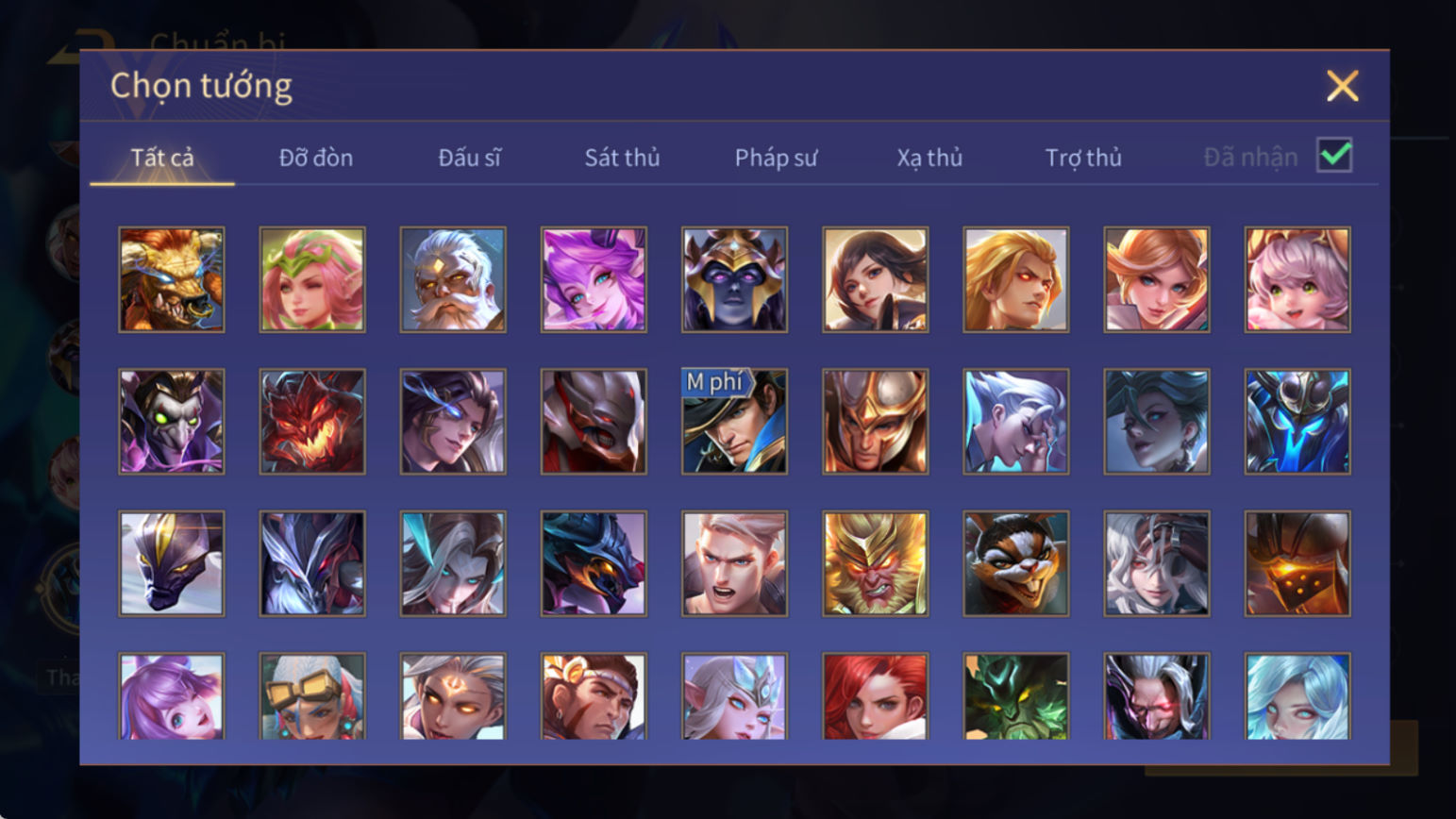This screenshot has height=819, width=1456.
Task: Select the golden bull hero portrait
Action: click(172, 279)
